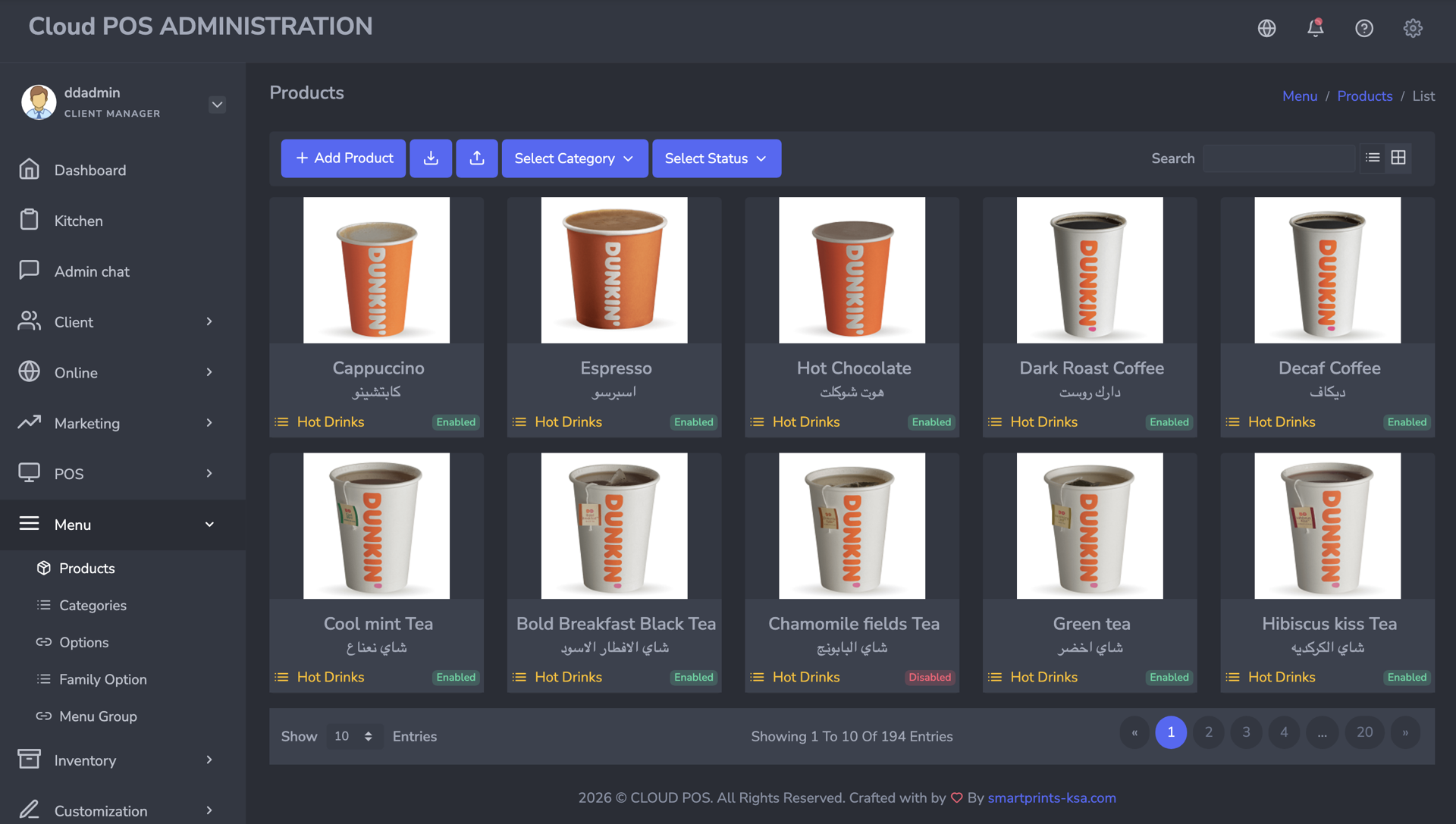
Task: Expand the Client submenu chevron
Action: click(209, 321)
